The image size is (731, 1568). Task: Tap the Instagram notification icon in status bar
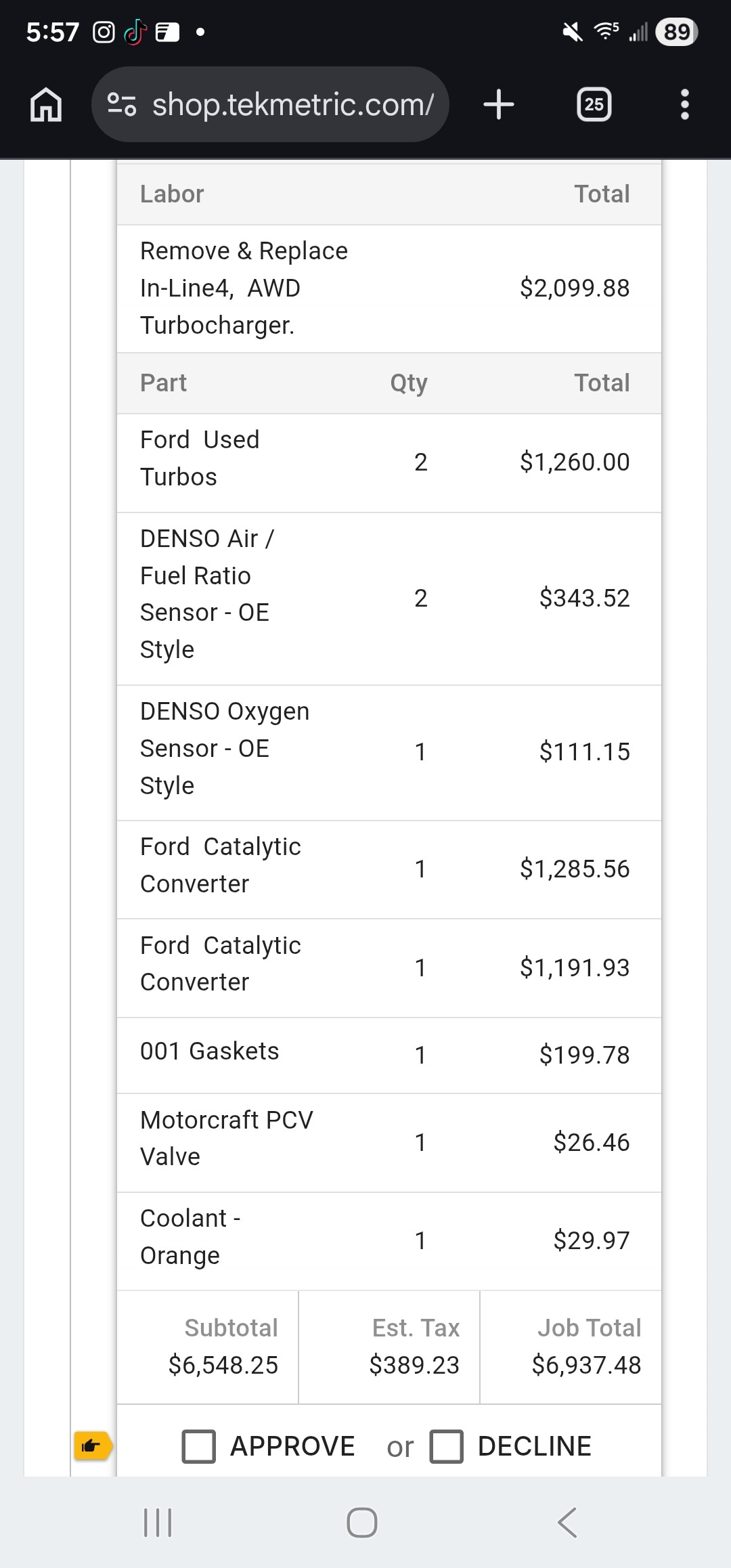click(x=104, y=32)
